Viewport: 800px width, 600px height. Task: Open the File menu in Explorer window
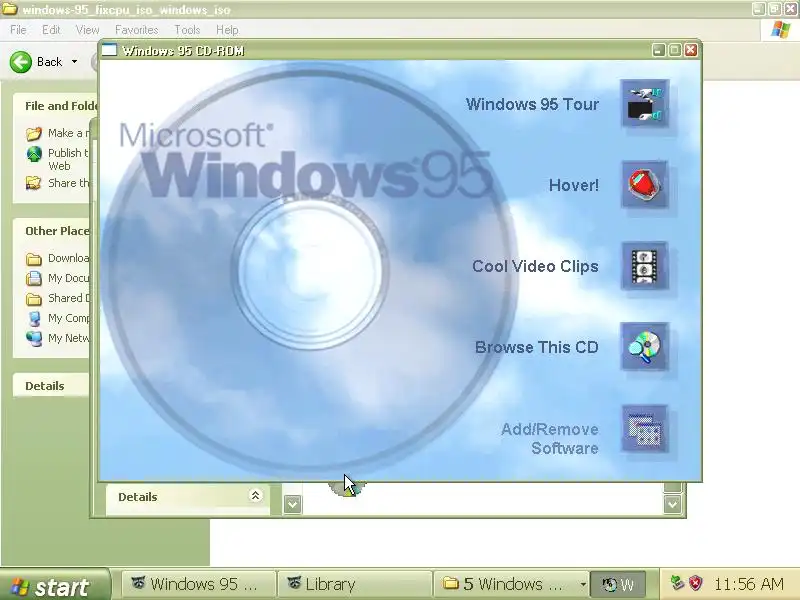pos(18,30)
